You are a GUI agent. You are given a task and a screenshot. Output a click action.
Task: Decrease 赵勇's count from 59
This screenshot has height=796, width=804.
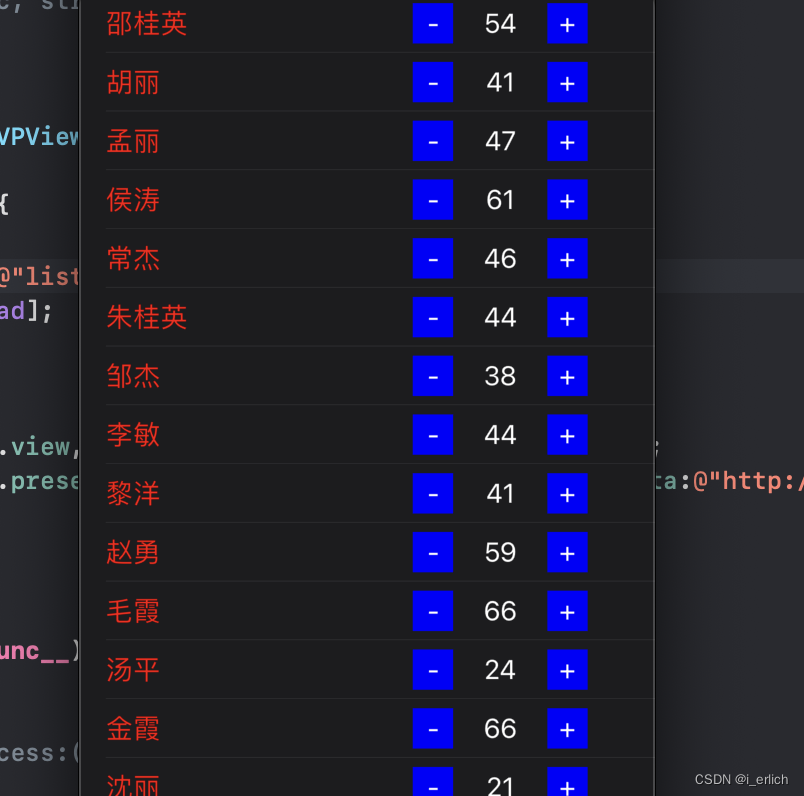(x=433, y=552)
